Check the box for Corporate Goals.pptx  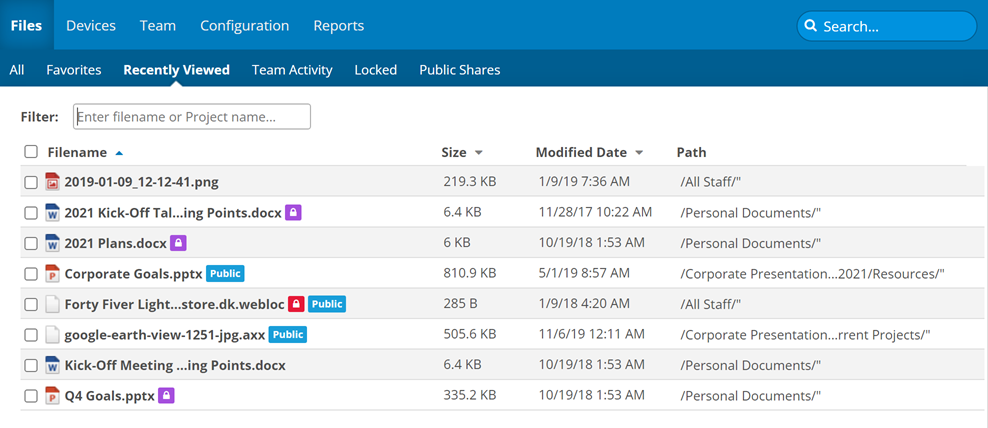click(x=31, y=274)
